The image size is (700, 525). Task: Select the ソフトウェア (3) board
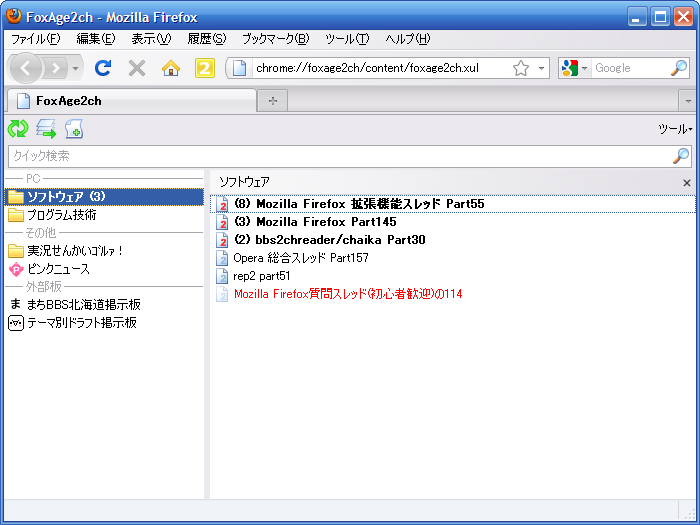[x=104, y=197]
